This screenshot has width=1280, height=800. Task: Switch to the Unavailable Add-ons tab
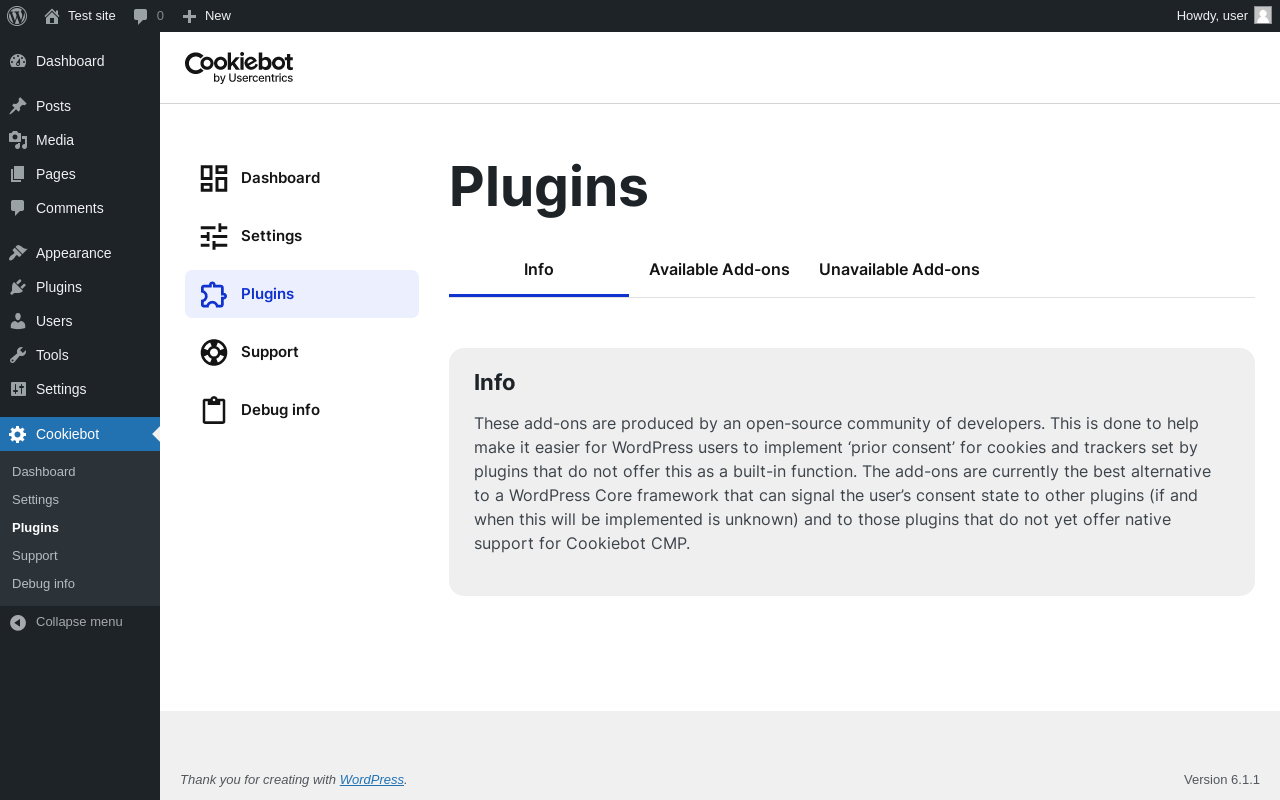pos(899,270)
